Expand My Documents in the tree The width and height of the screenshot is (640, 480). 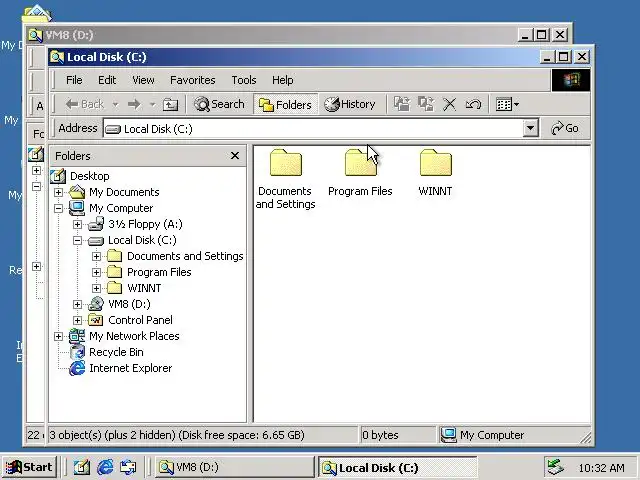(x=58, y=192)
